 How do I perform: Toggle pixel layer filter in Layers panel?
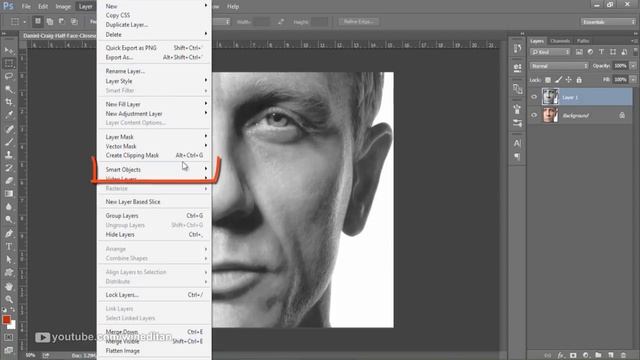click(x=579, y=52)
